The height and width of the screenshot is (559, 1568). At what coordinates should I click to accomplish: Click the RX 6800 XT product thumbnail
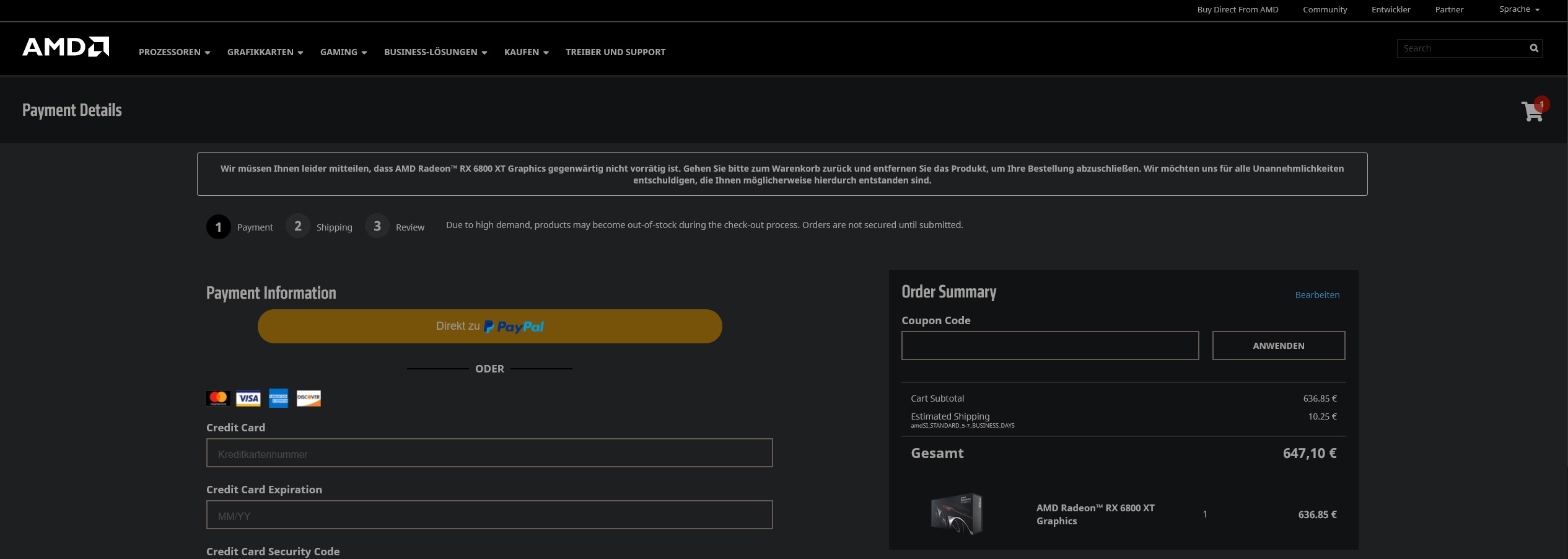tap(957, 514)
